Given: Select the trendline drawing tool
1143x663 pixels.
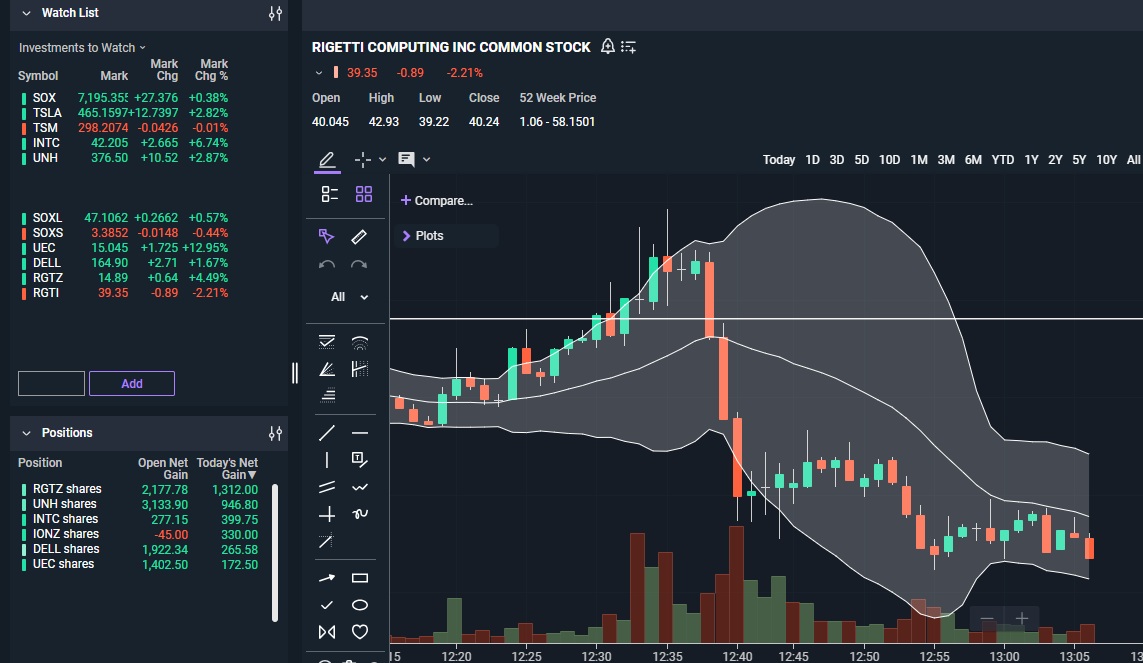Looking at the screenshot, I should (x=327, y=433).
